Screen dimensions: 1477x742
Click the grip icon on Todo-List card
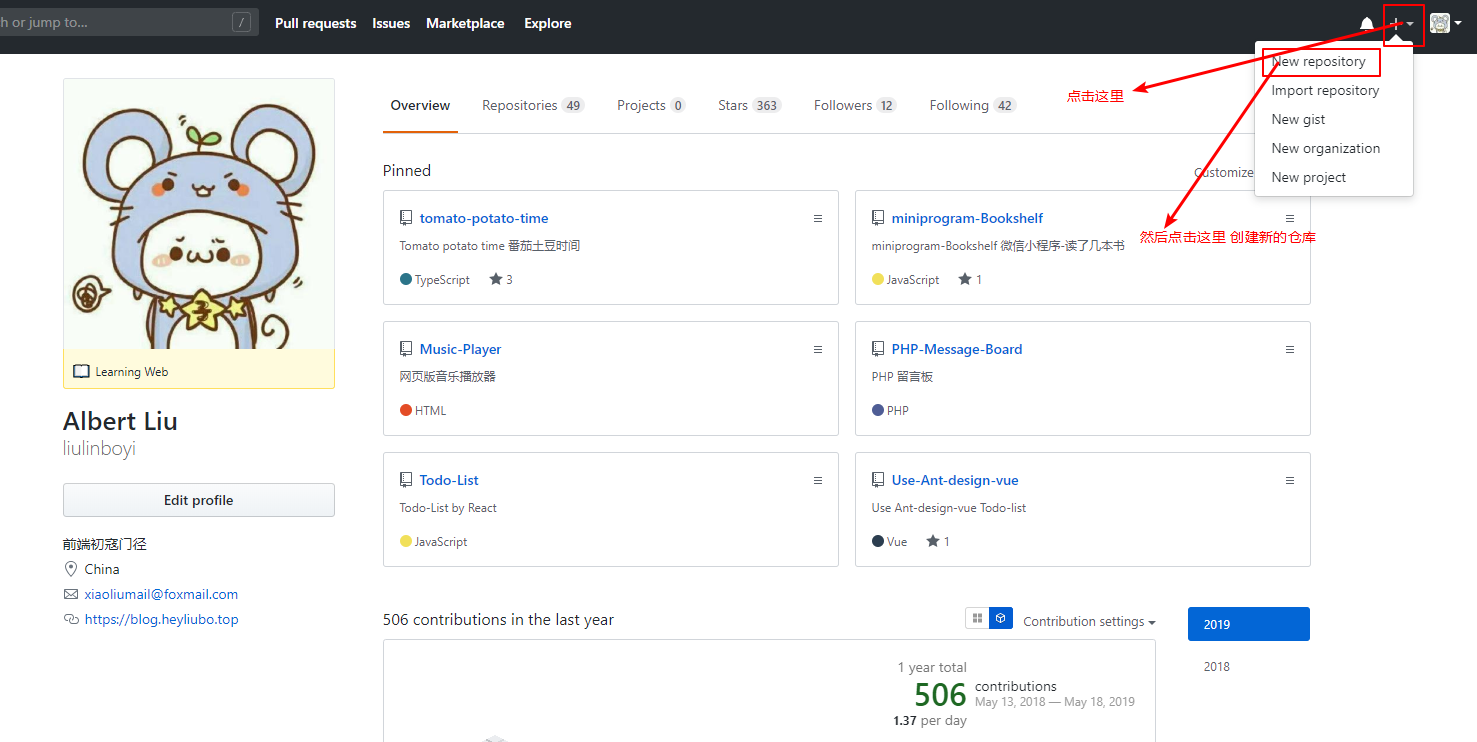coord(818,480)
